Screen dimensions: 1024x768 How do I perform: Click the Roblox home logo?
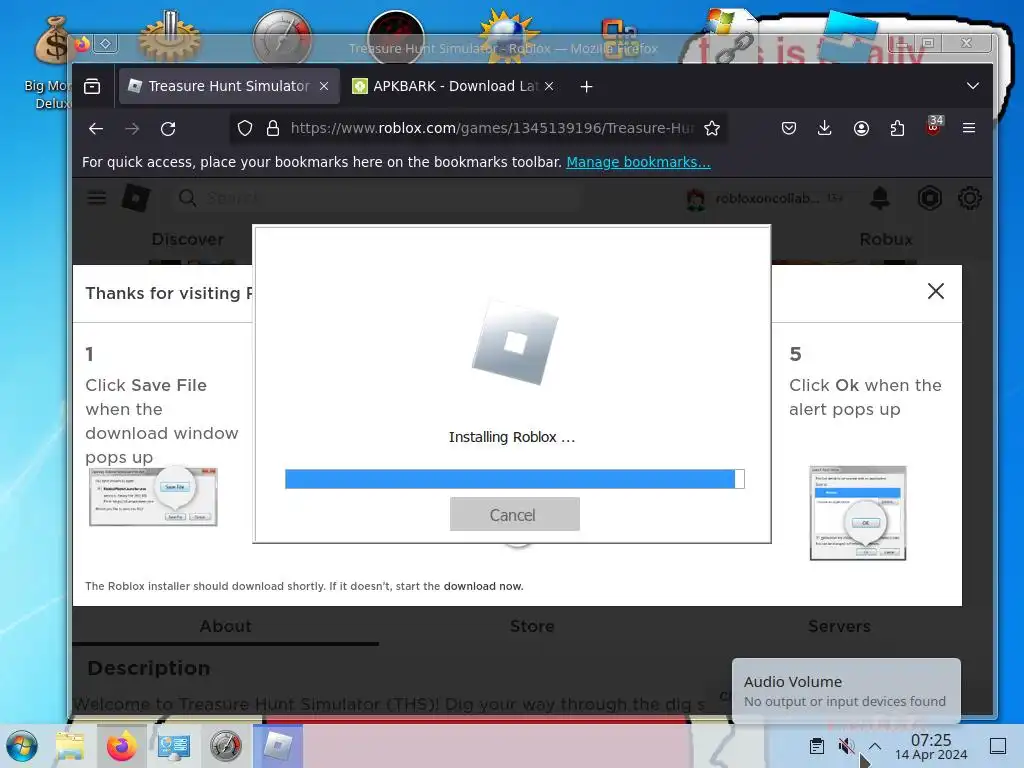[x=136, y=198]
